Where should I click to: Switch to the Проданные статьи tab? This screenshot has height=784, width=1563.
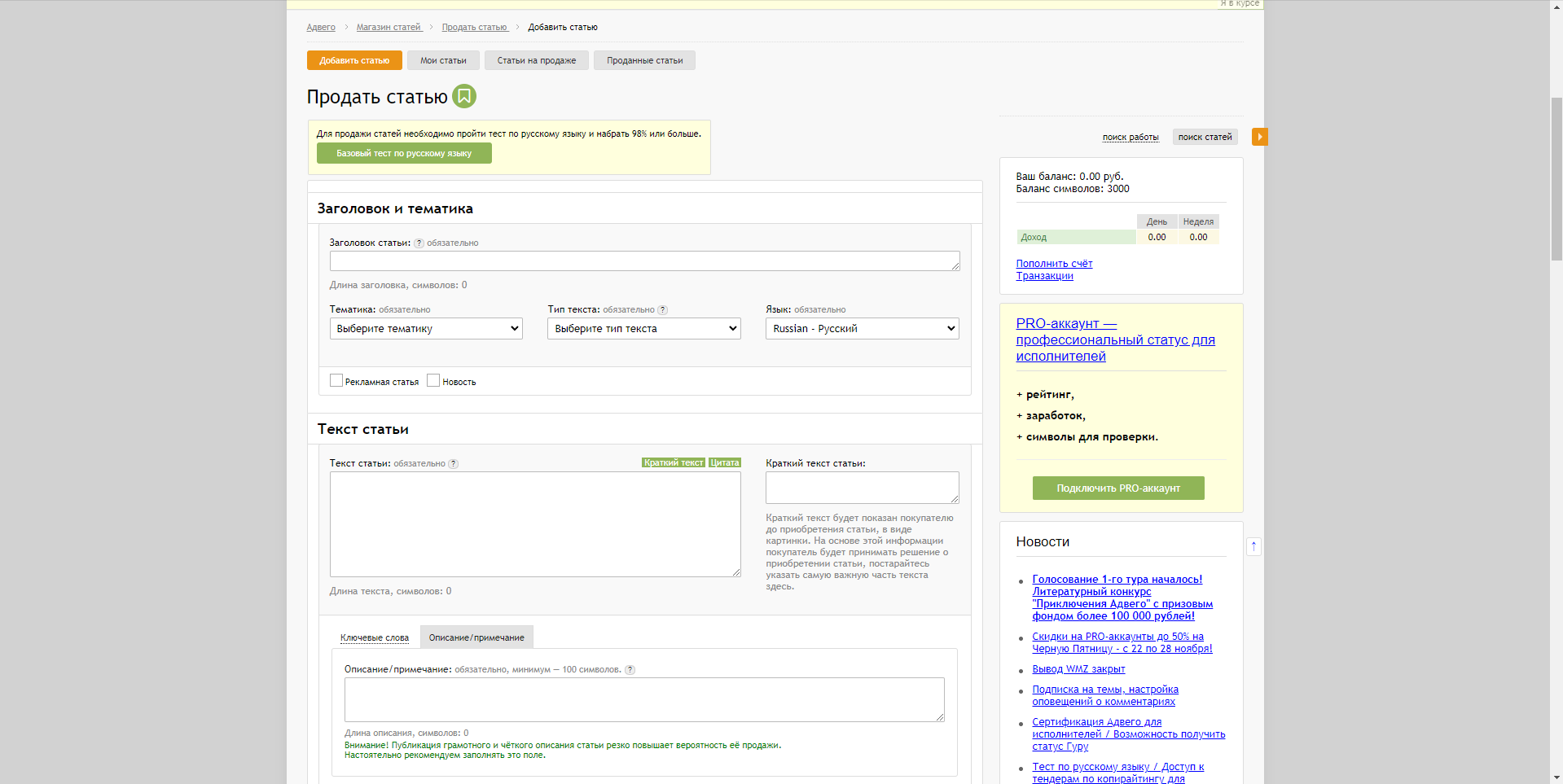pos(644,60)
